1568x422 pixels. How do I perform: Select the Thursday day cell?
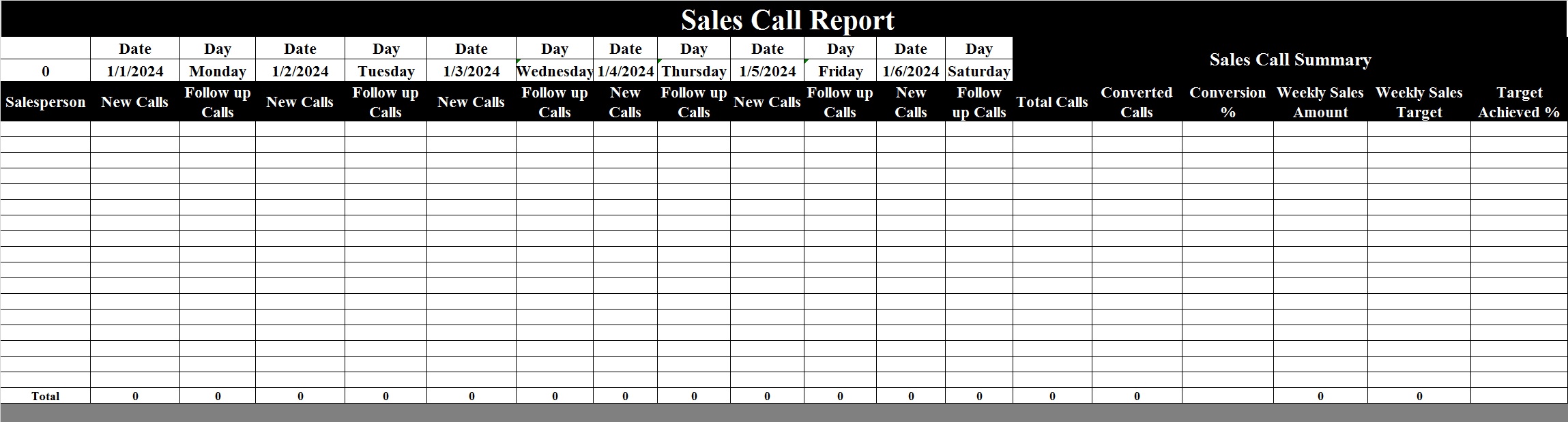pos(694,71)
